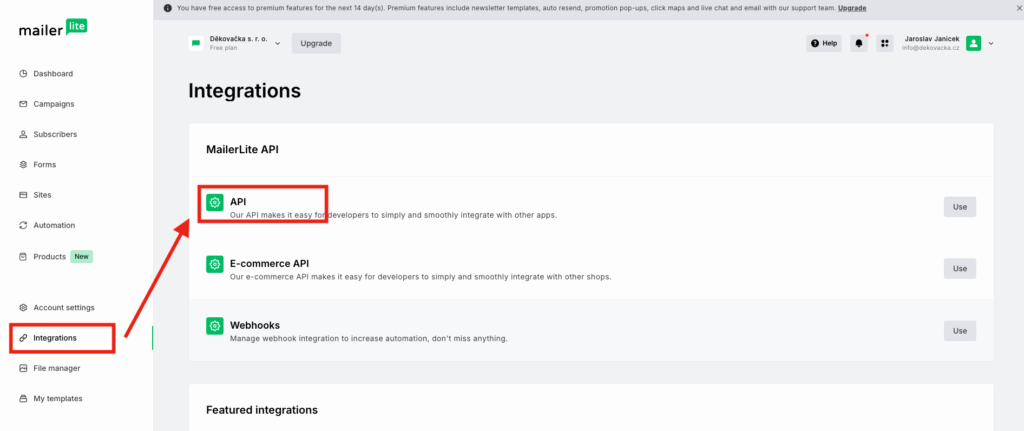Click the MailerLite logo
Image resolution: width=1024 pixels, height=431 pixels.
(53, 29)
